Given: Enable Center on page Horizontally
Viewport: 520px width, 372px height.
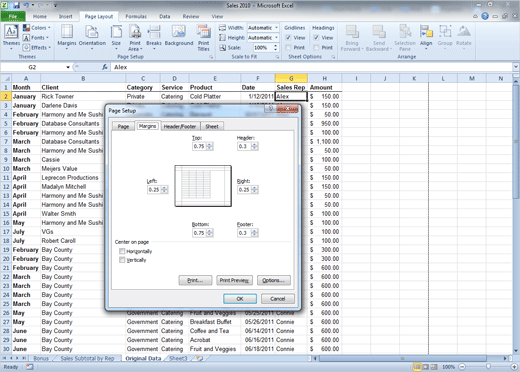Looking at the screenshot, I should click(122, 251).
